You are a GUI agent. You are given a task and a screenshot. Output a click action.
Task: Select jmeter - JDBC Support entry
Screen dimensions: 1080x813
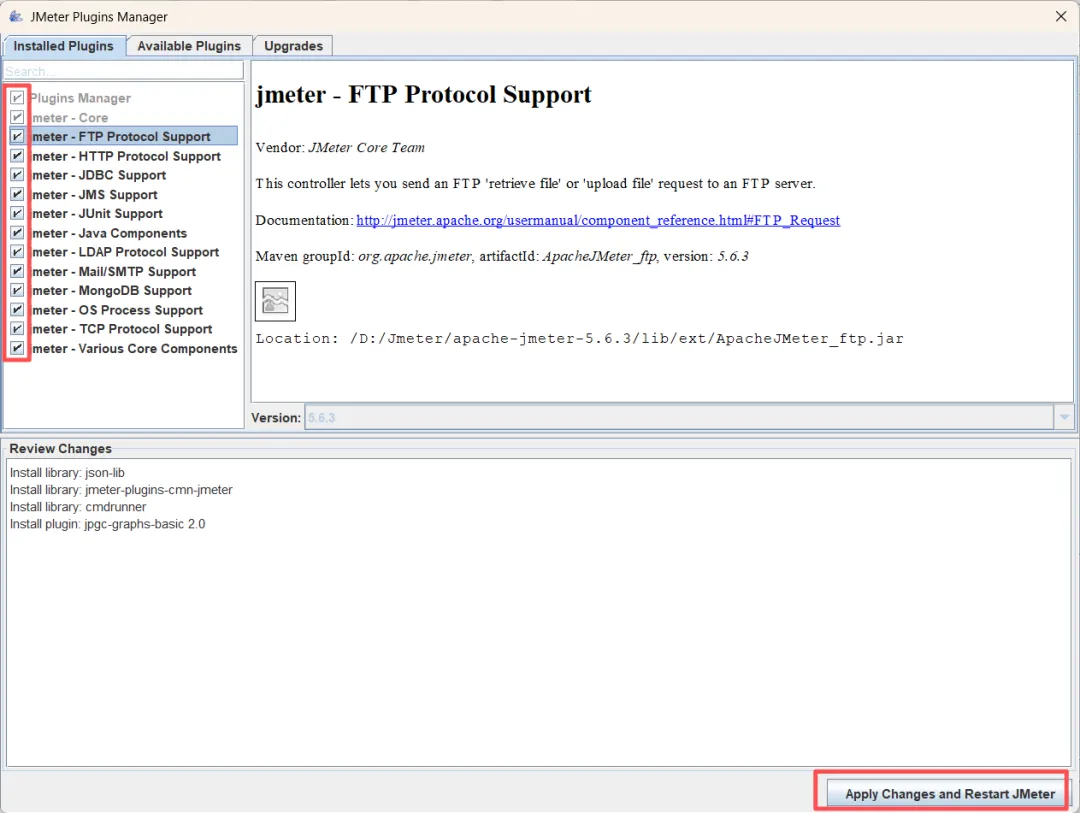98,176
